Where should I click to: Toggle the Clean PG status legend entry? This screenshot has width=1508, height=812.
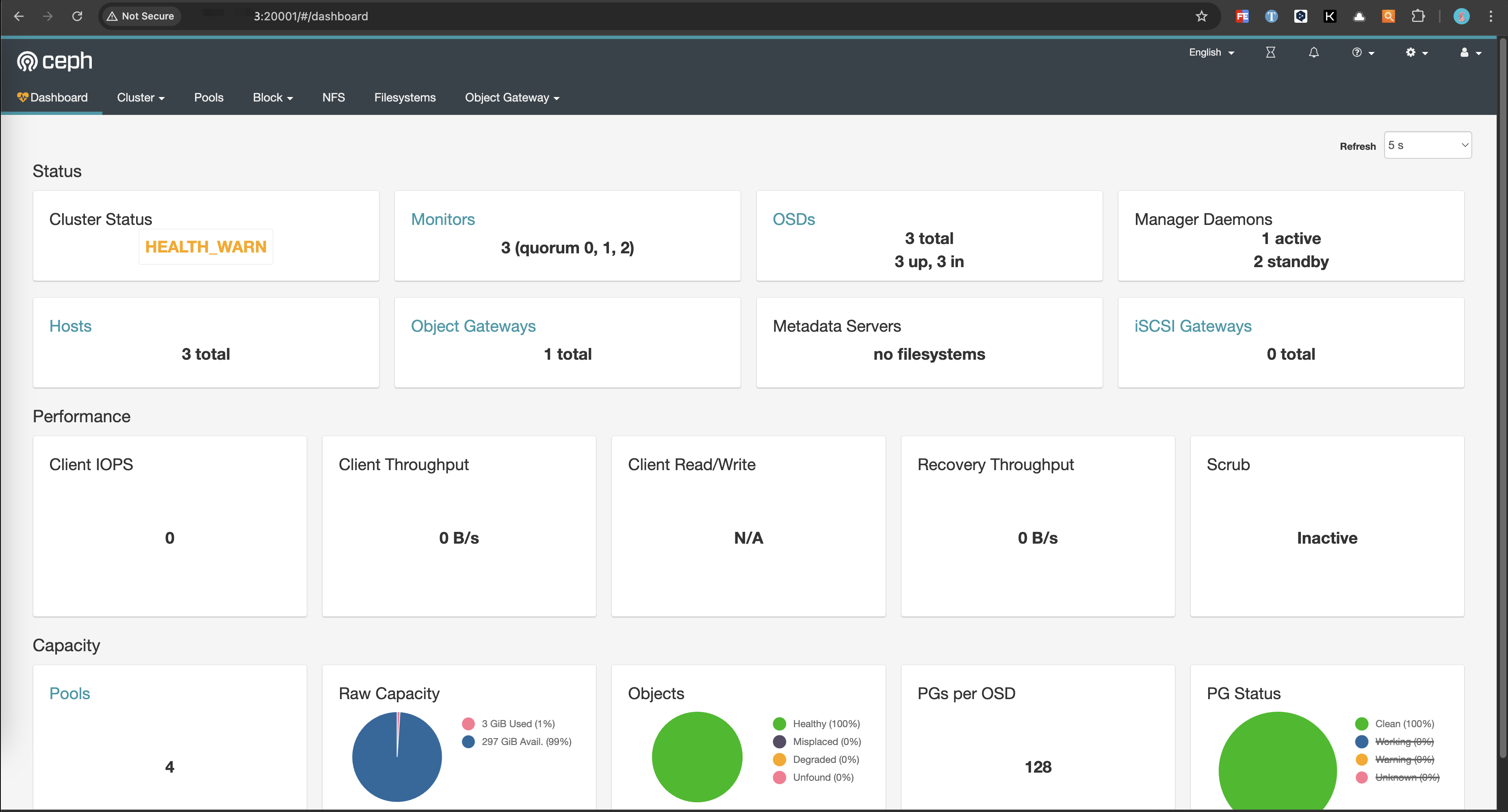tap(1394, 723)
